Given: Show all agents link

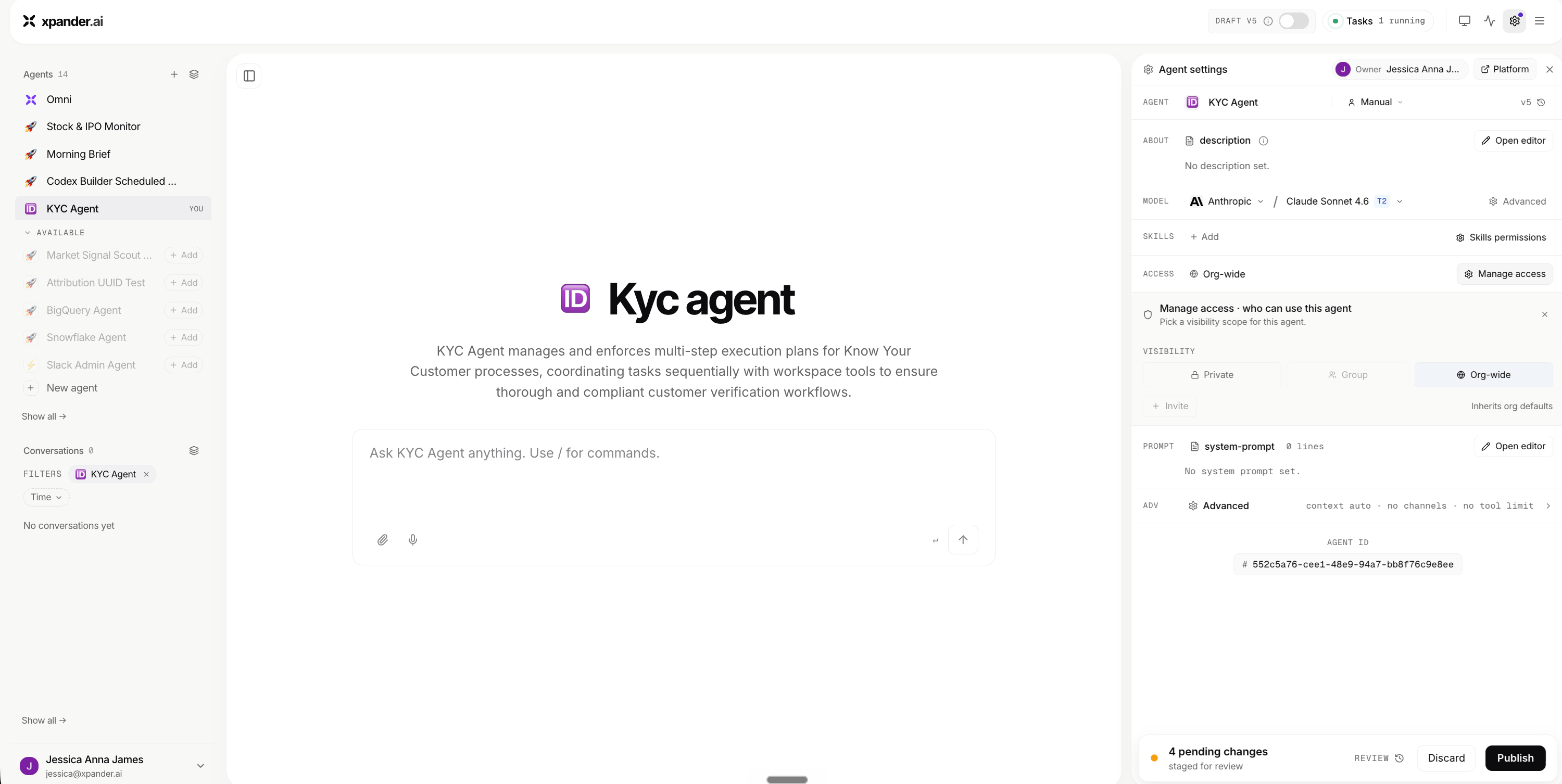Looking at the screenshot, I should [x=44, y=416].
